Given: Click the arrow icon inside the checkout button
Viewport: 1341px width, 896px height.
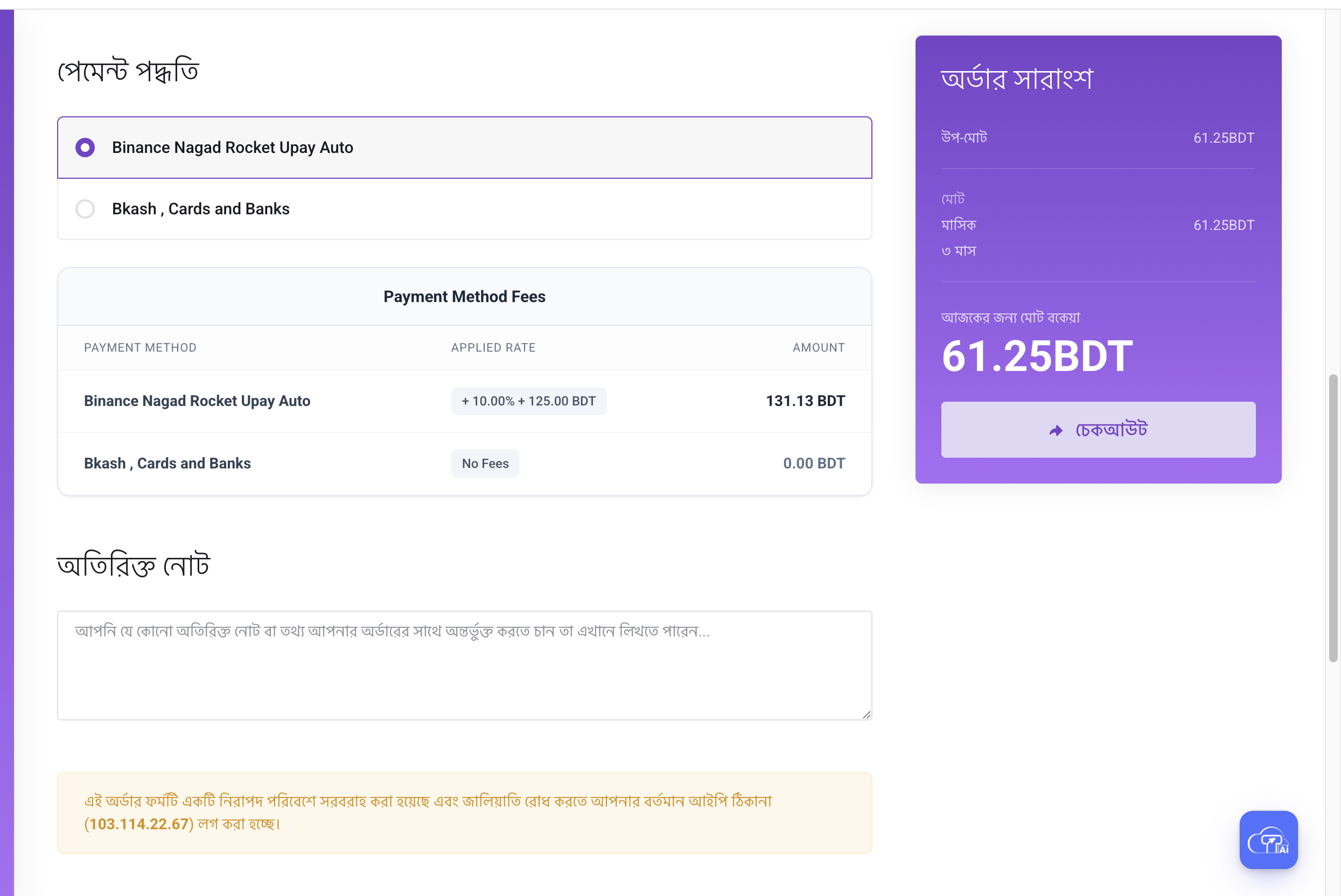Looking at the screenshot, I should click(x=1057, y=430).
